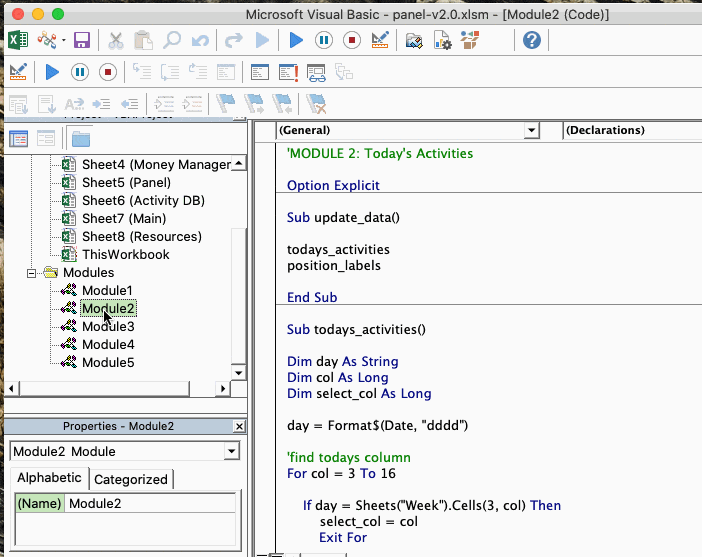
Task: Switch to Excel using the View Microsoft Excel icon
Action: click(18, 40)
